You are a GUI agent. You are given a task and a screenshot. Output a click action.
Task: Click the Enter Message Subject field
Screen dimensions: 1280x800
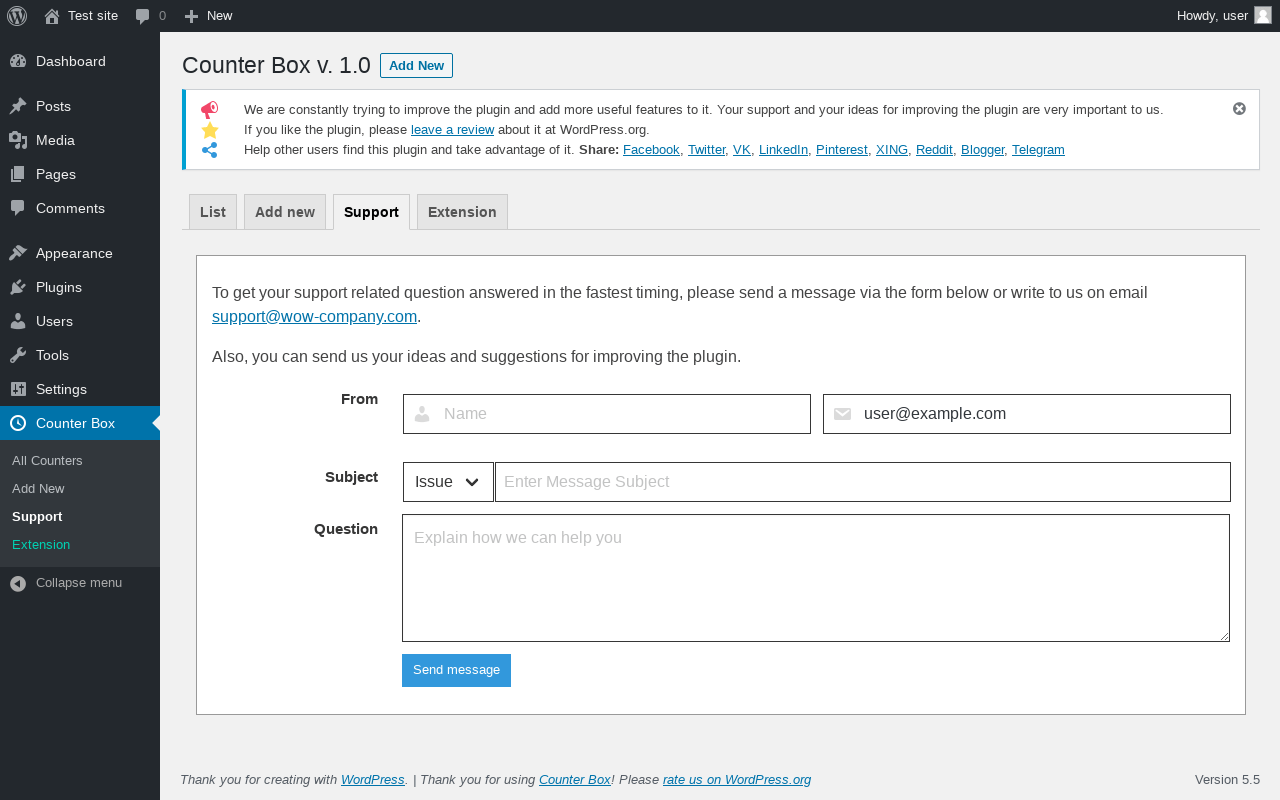coord(863,482)
